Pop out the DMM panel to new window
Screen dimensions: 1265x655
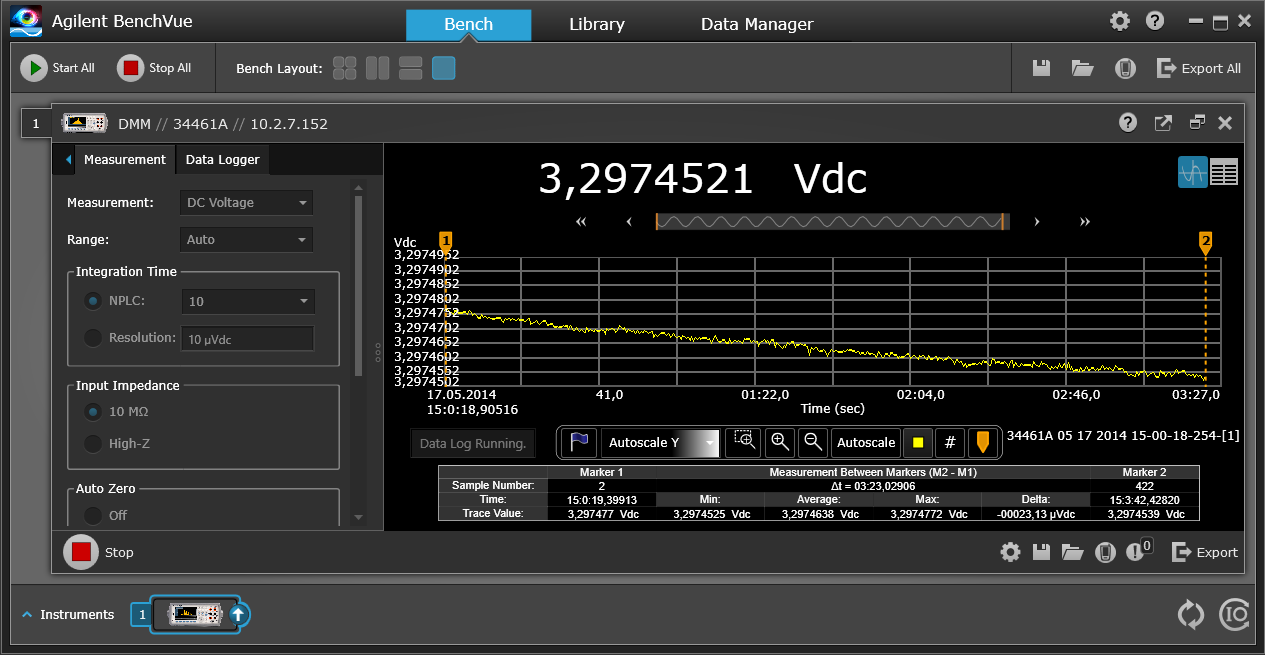tap(1163, 123)
